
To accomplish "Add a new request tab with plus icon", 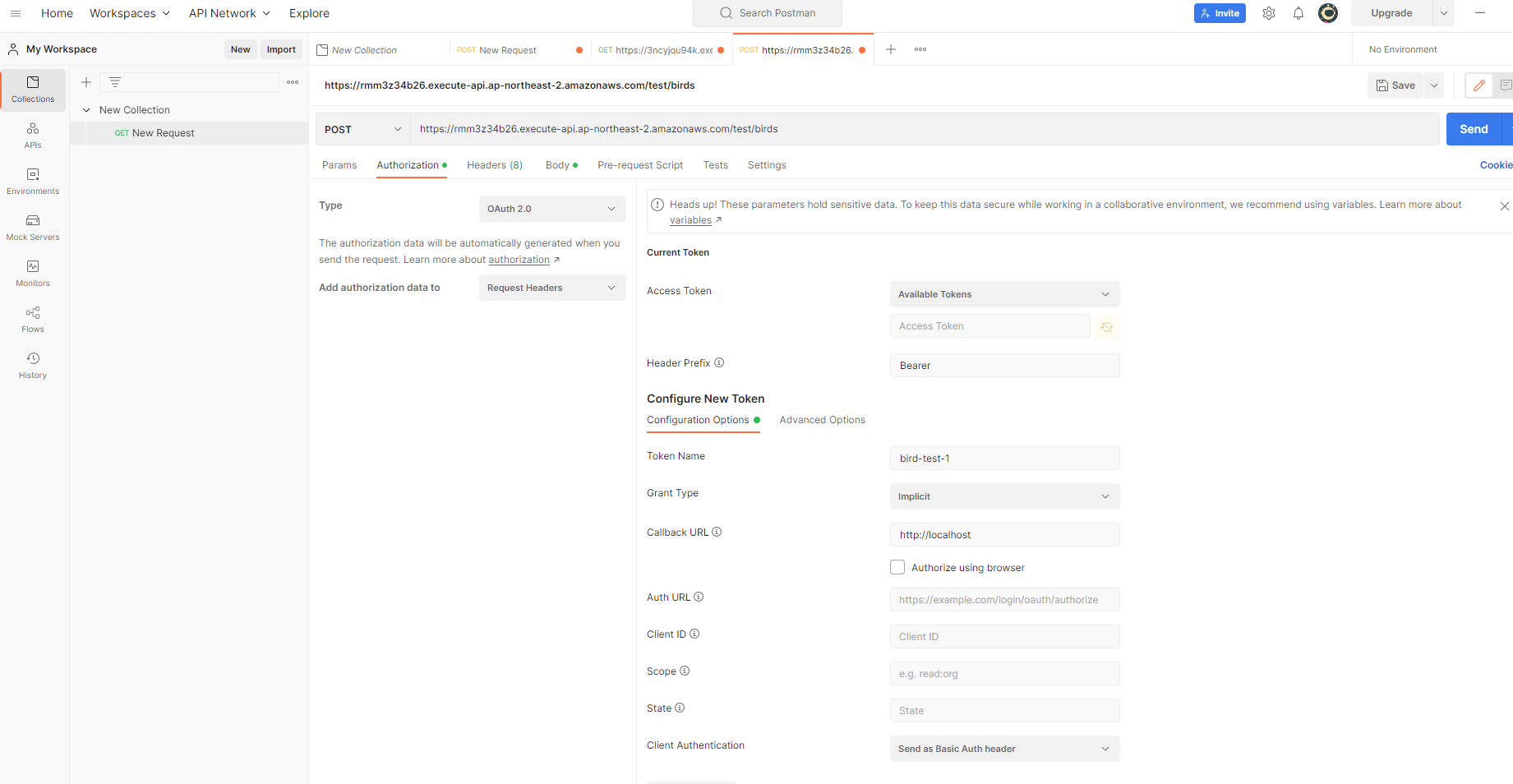I will point(891,49).
